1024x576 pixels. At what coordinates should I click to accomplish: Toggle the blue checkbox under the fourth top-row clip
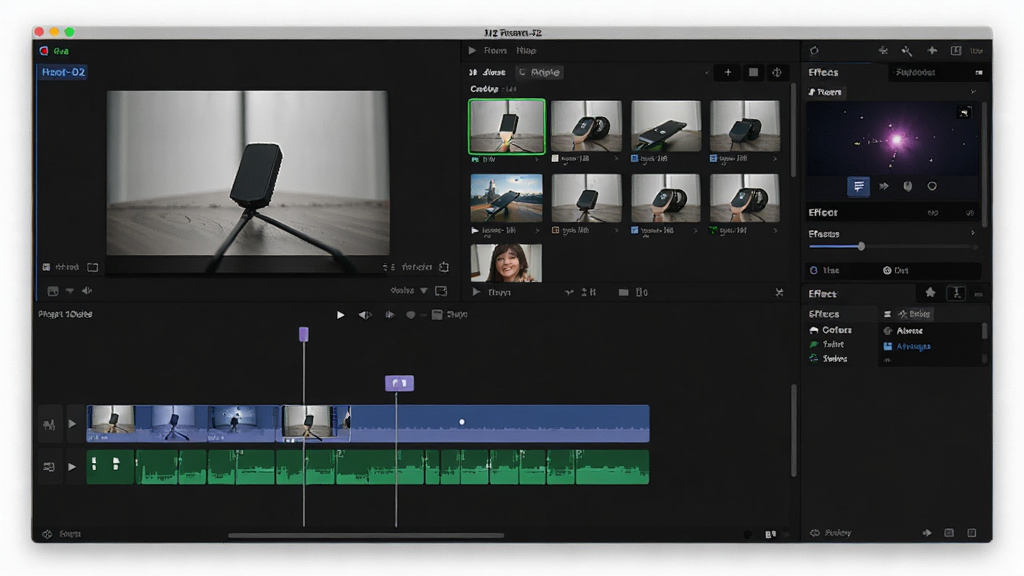713,159
